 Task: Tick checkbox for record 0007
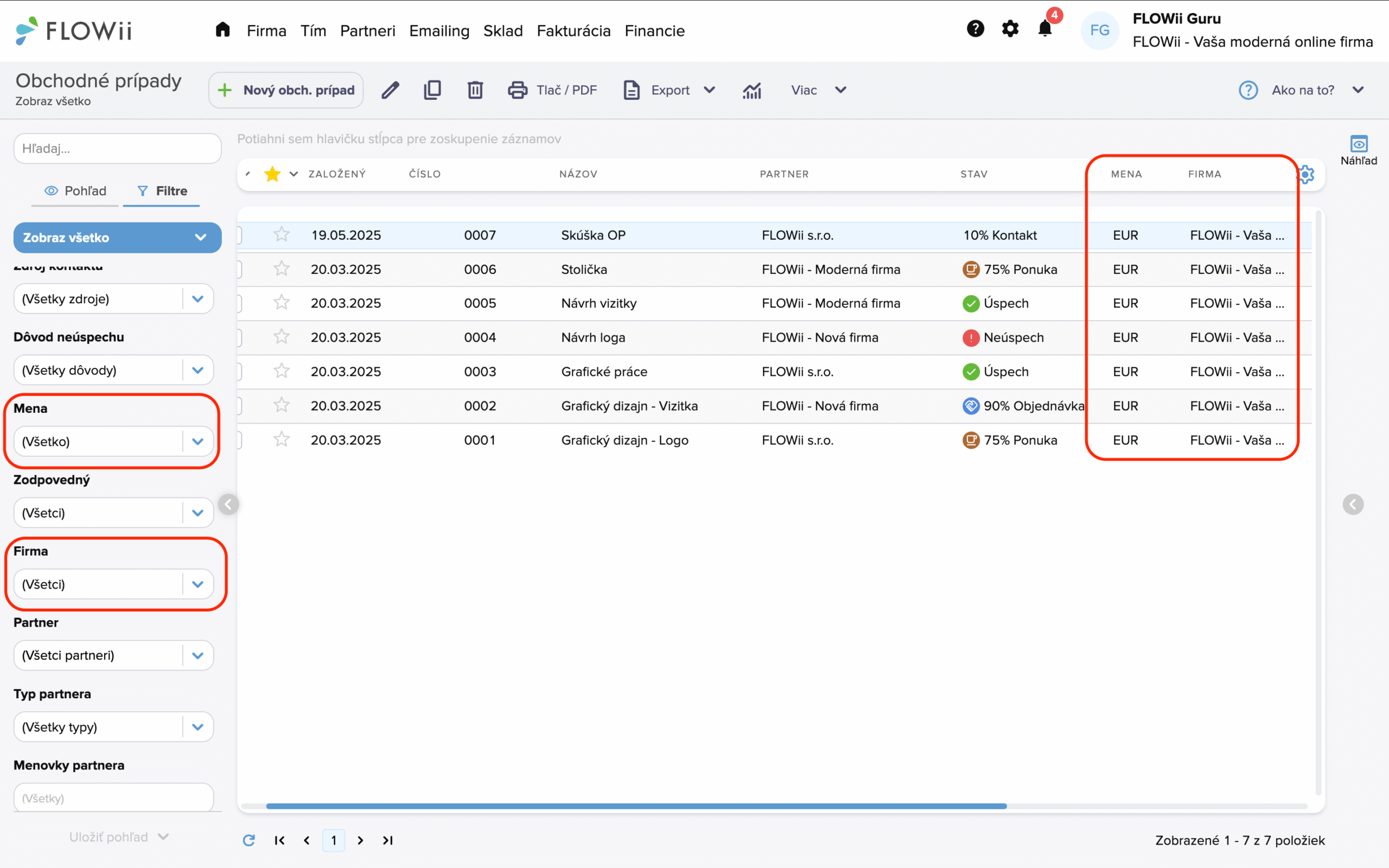[x=239, y=235]
